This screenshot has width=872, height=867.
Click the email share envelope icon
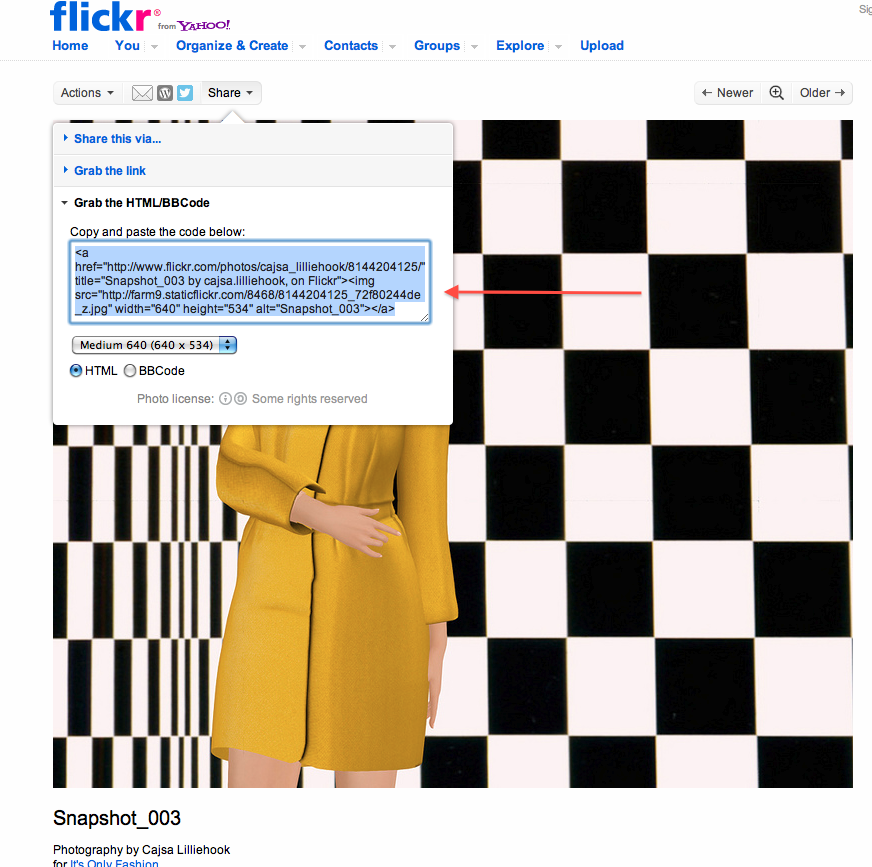(x=142, y=93)
